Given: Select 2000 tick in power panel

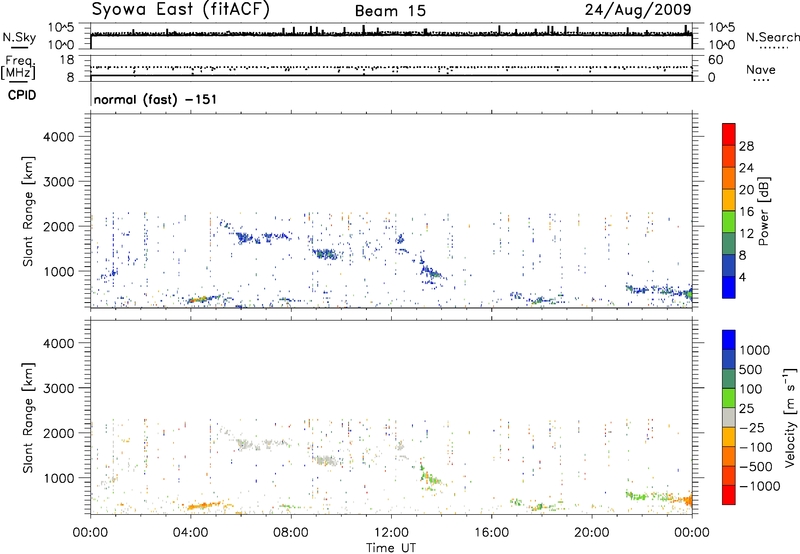Looking at the screenshot, I should tap(58, 226).
